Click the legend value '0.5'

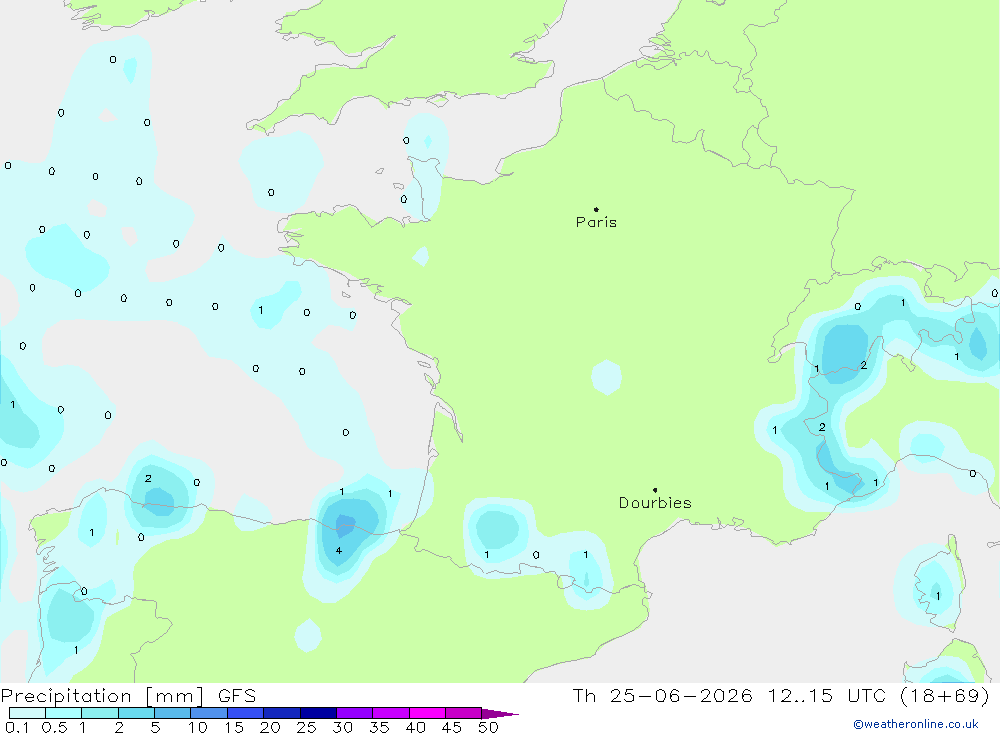[x=54, y=727]
